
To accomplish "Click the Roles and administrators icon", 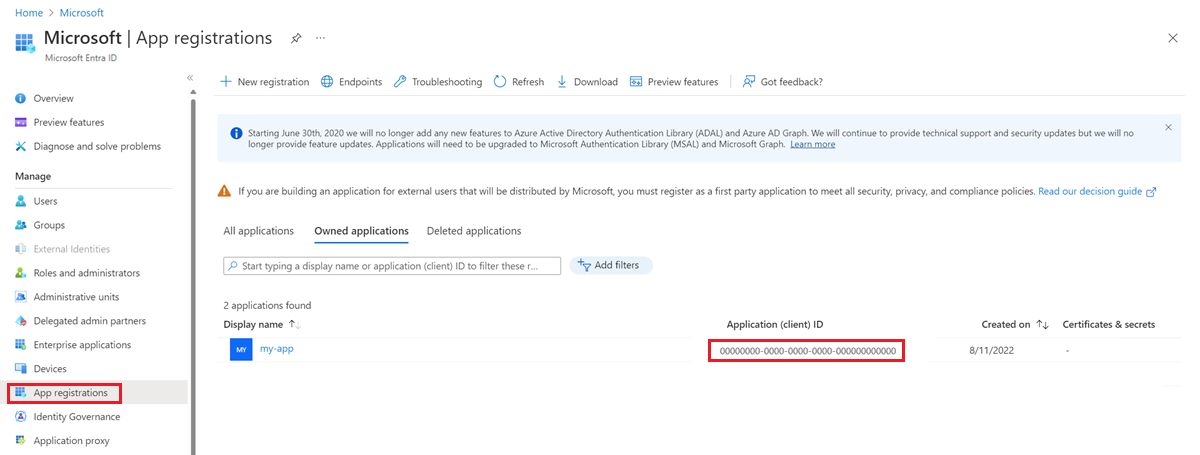I will pos(20,273).
